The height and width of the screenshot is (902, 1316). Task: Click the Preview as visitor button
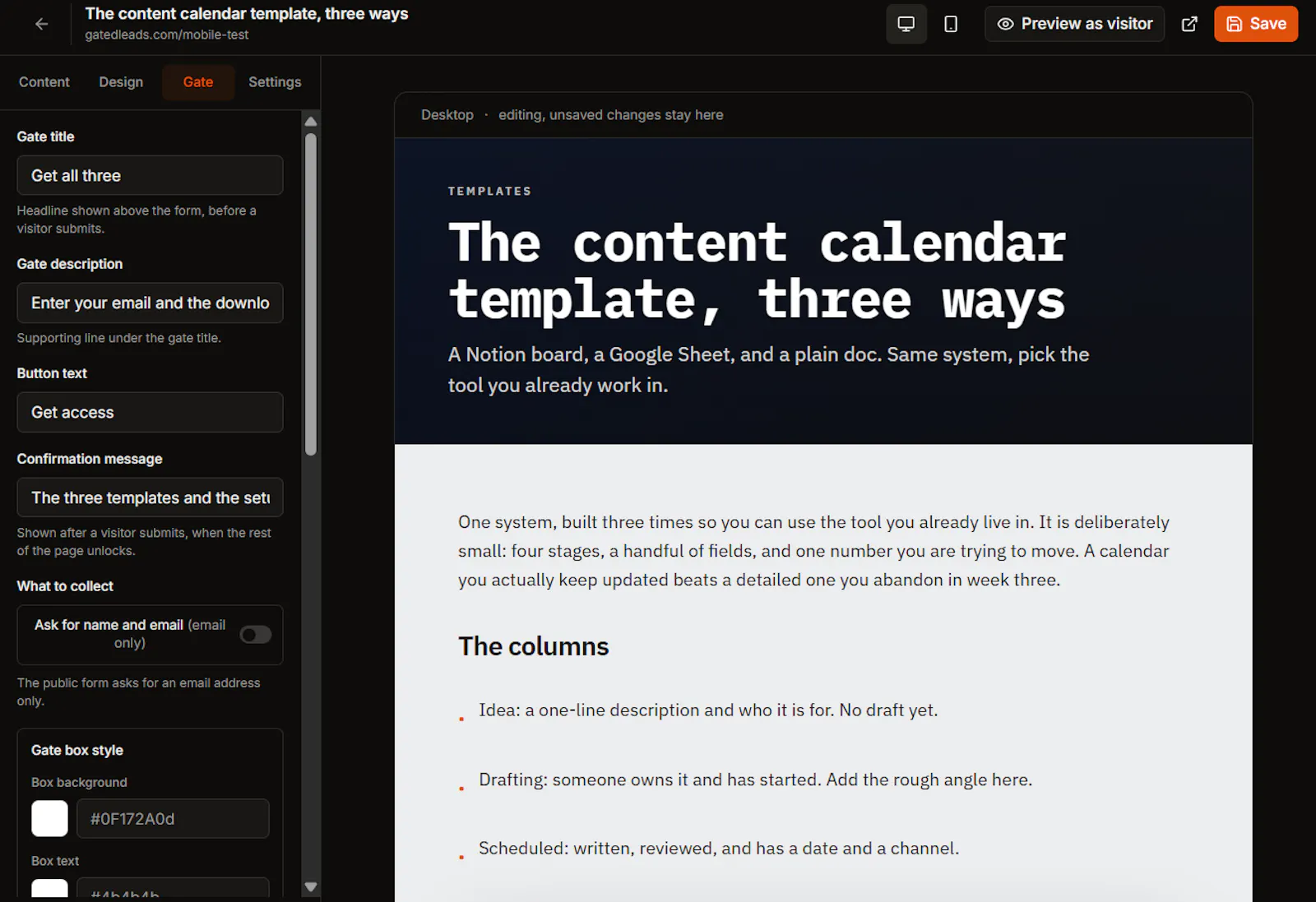1075,24
